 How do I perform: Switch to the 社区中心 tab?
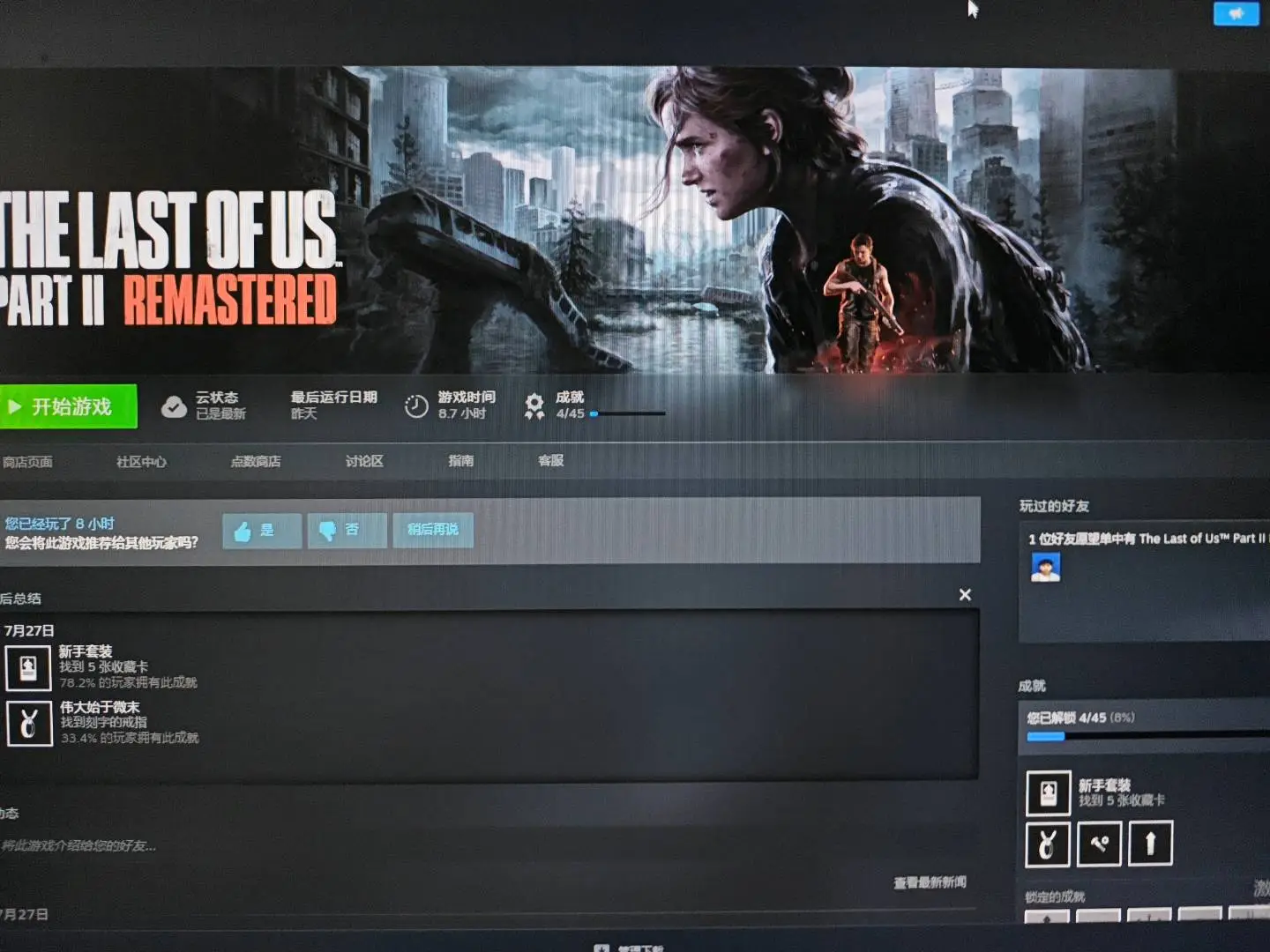(141, 462)
